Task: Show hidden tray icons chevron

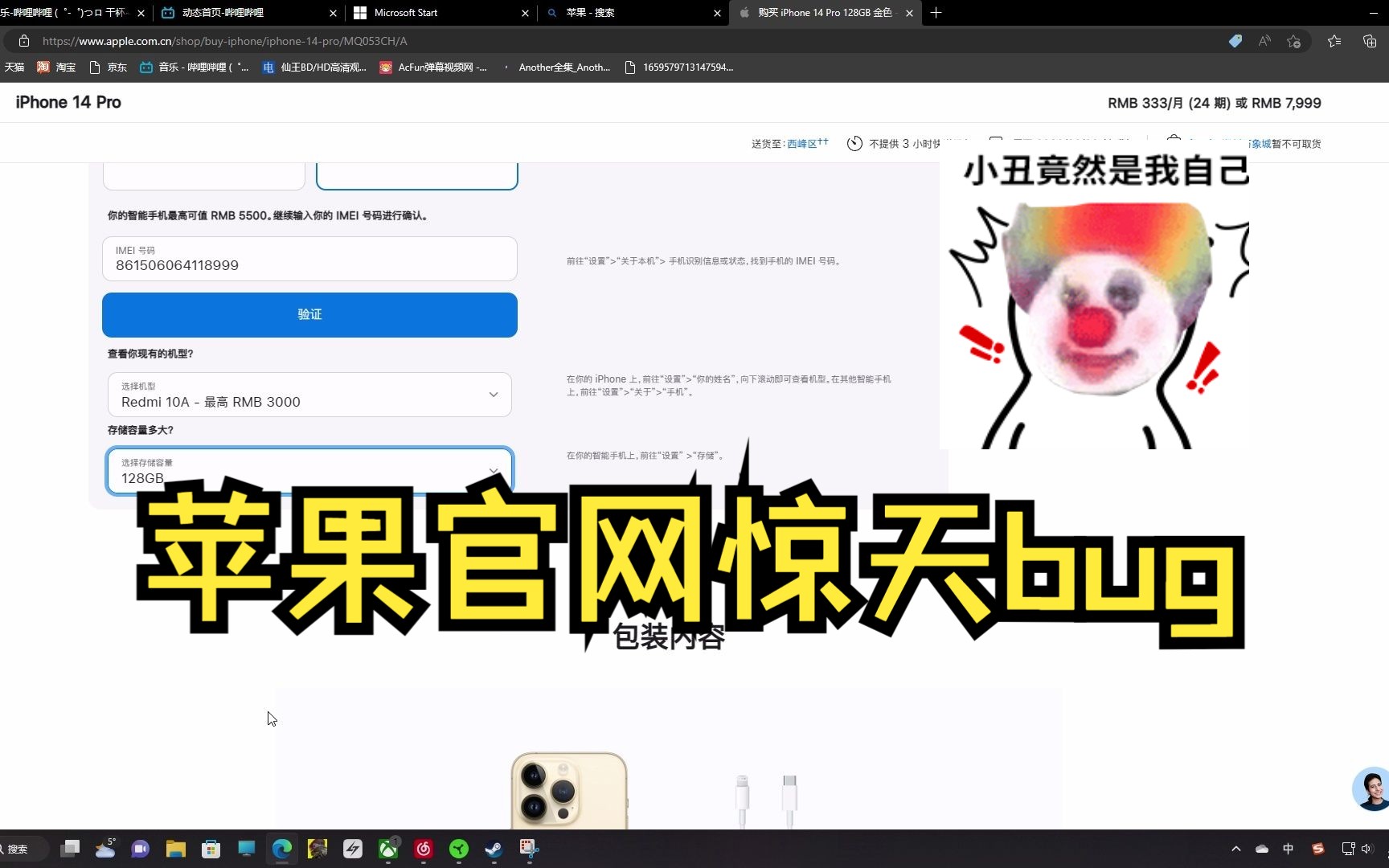Action: (x=1236, y=849)
